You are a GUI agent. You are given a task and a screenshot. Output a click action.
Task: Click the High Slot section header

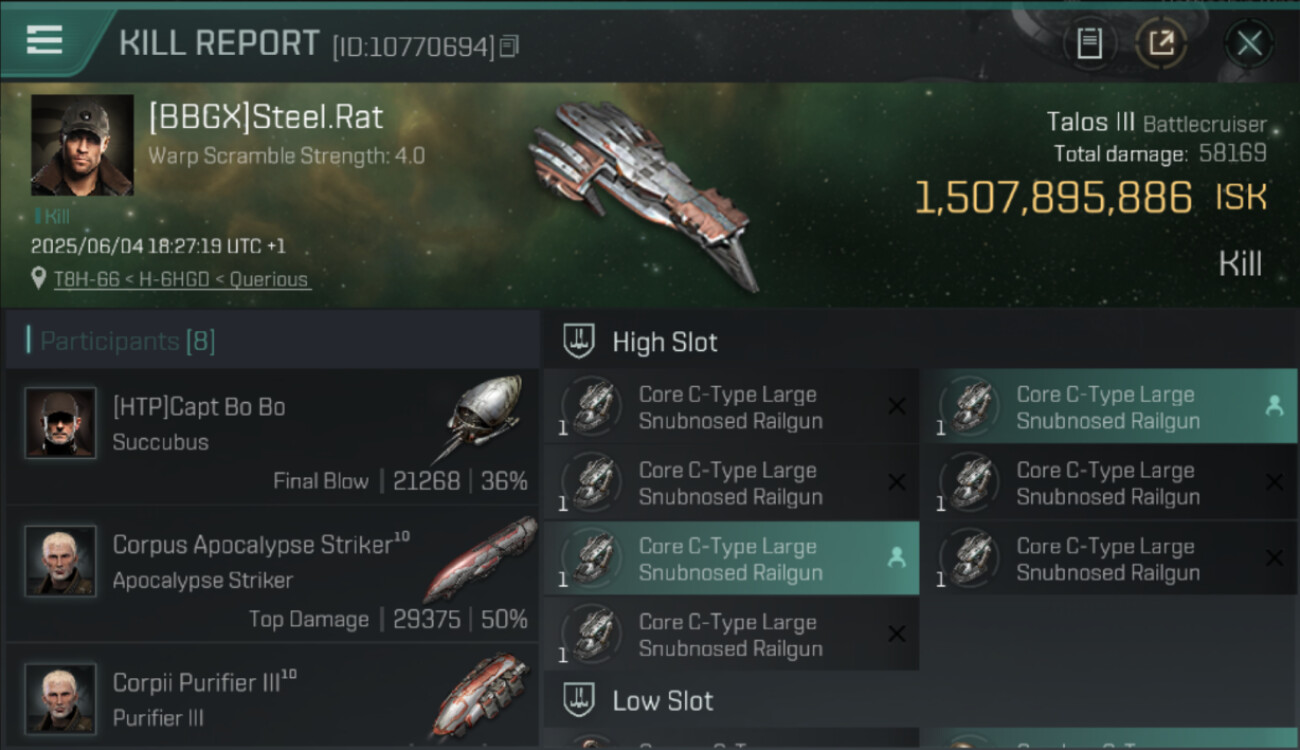point(665,342)
